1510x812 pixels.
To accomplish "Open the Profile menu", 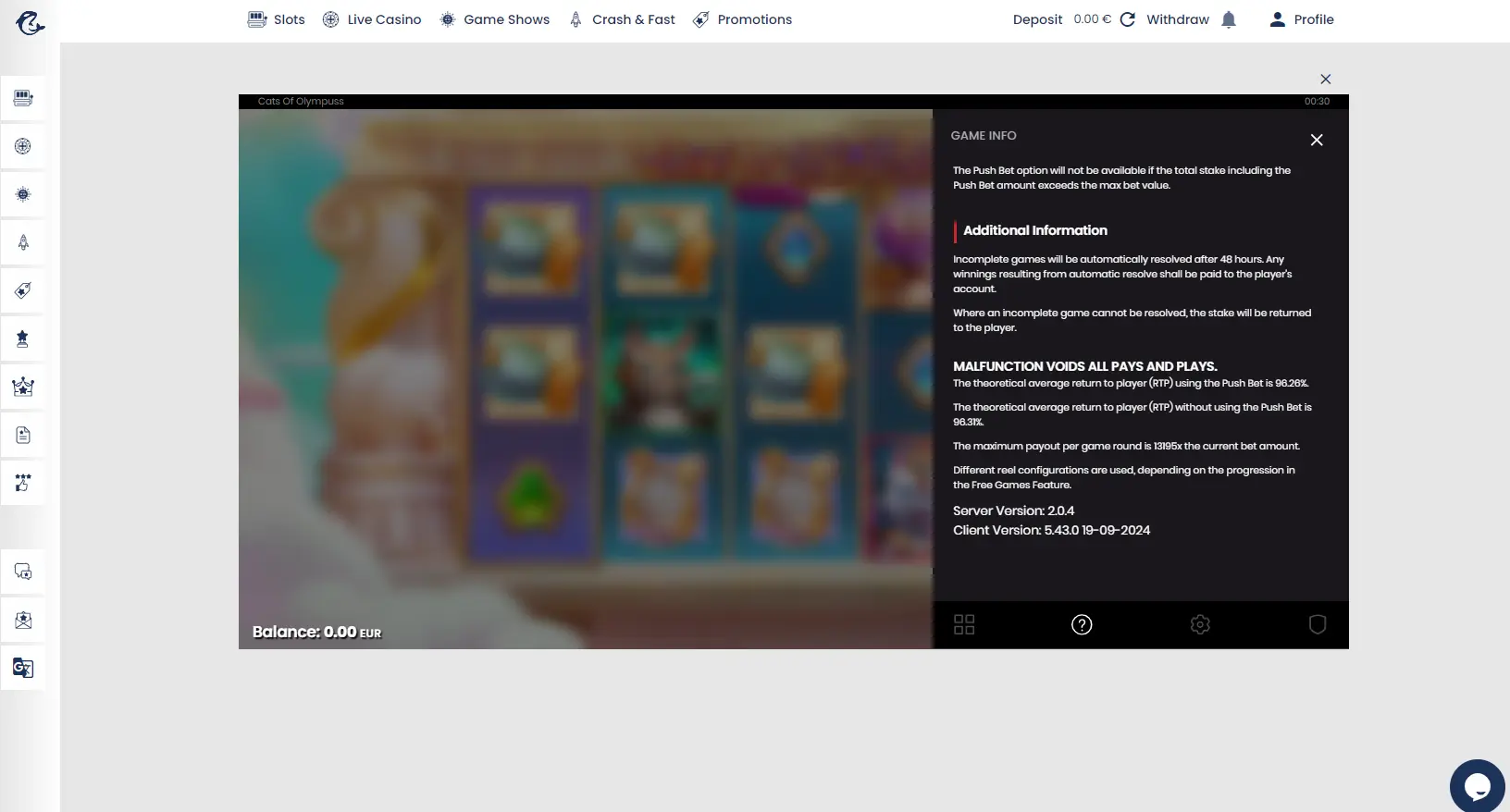I will [1301, 19].
